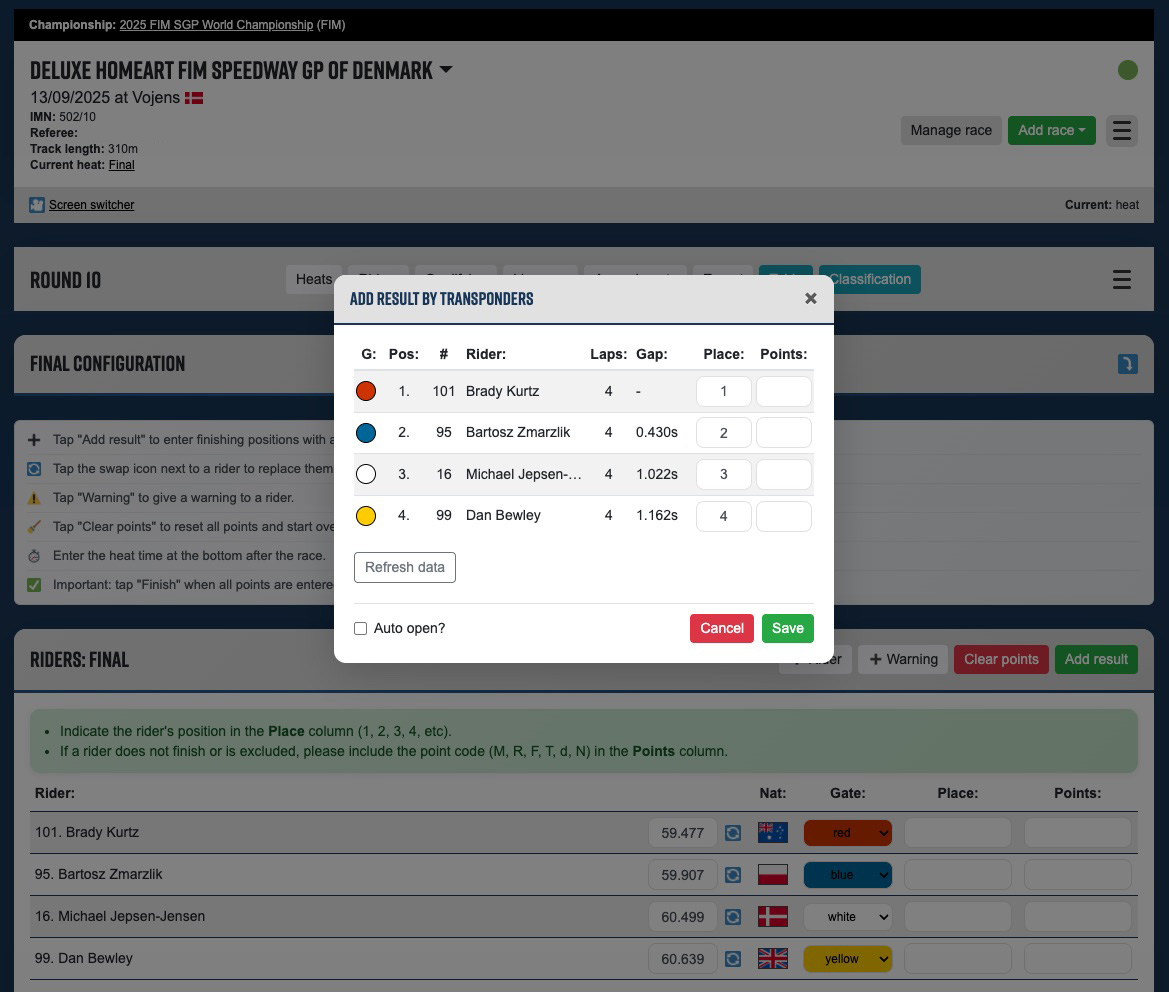Click swap icon next to Dan Bewley
The width and height of the screenshot is (1169, 992).
[x=733, y=958]
